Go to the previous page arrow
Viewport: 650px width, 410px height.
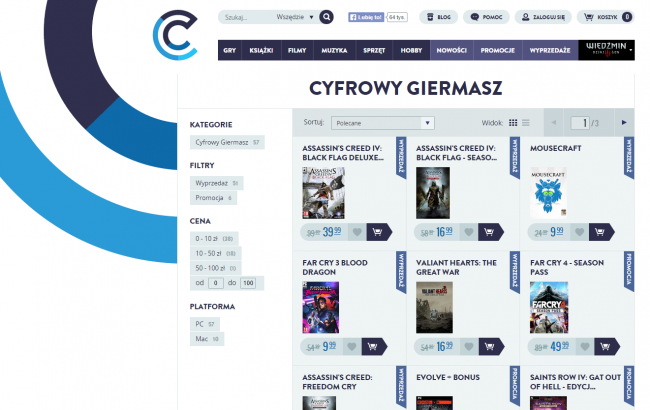point(553,122)
